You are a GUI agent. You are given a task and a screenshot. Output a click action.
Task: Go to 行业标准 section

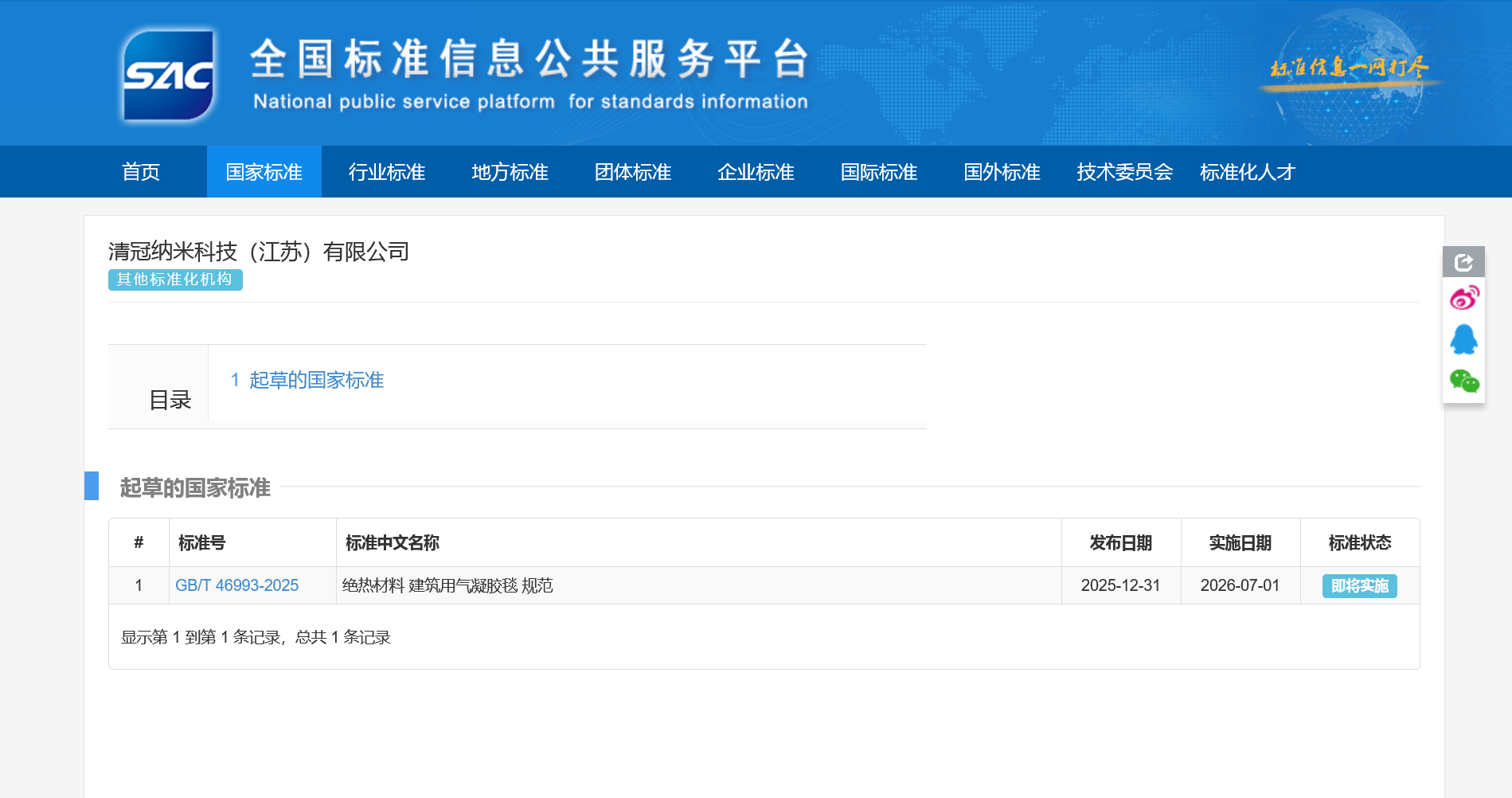(387, 172)
